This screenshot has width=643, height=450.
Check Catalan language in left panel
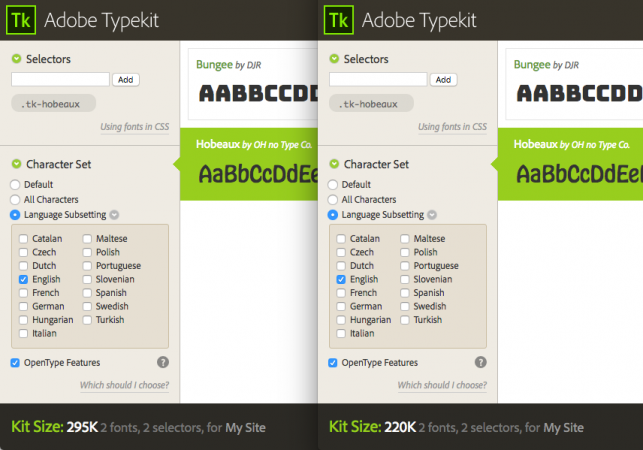[x=23, y=239]
